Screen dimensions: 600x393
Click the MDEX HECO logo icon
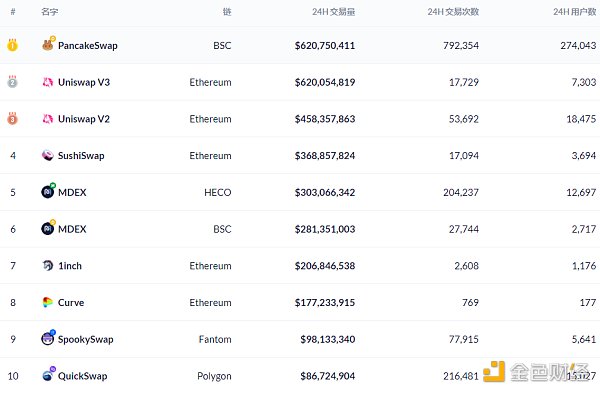click(x=48, y=191)
